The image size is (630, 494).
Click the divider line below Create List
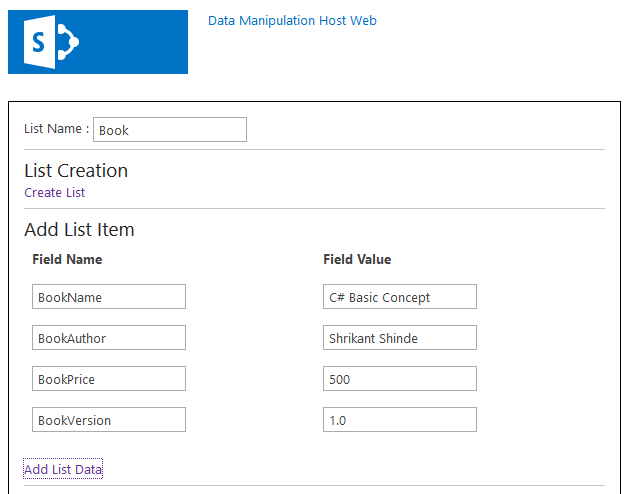[314, 209]
